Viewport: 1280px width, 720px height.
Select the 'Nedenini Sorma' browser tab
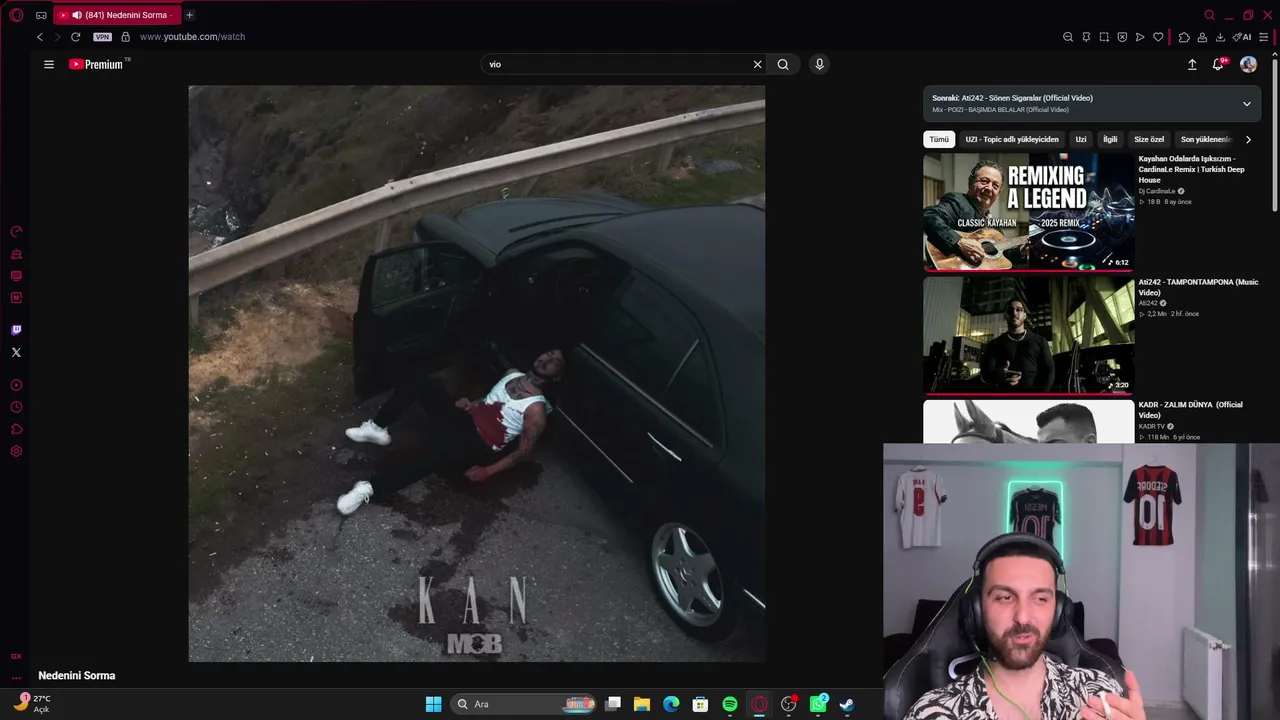pyautogui.click(x=115, y=15)
